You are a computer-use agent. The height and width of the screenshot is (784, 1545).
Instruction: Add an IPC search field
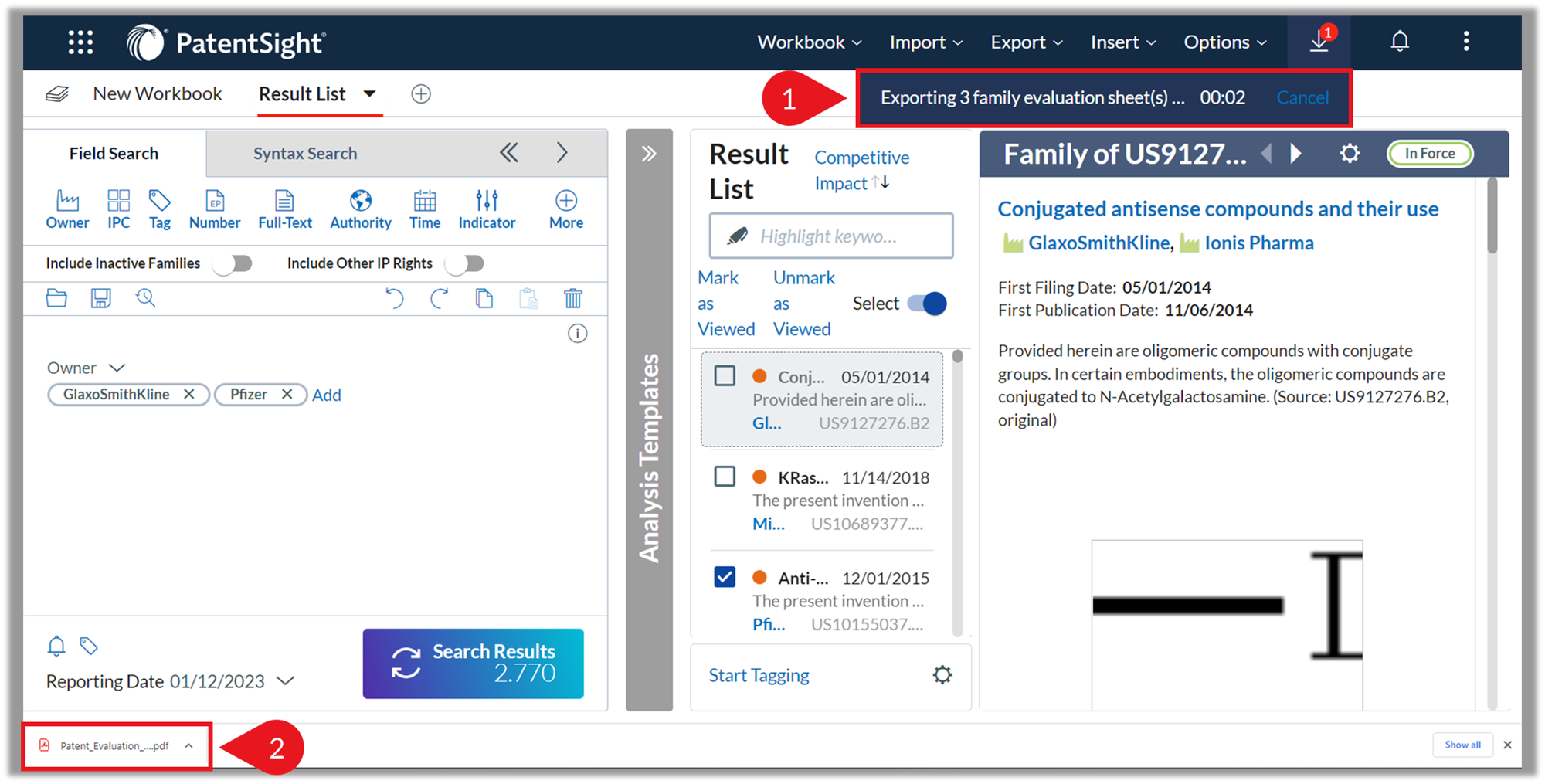pos(118,210)
